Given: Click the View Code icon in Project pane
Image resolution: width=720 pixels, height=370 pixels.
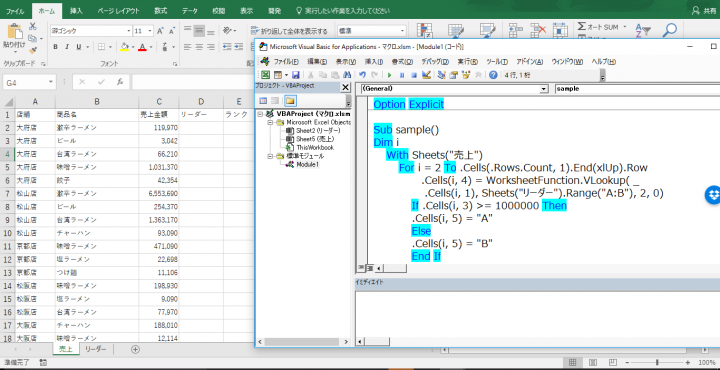Looking at the screenshot, I should [264, 101].
